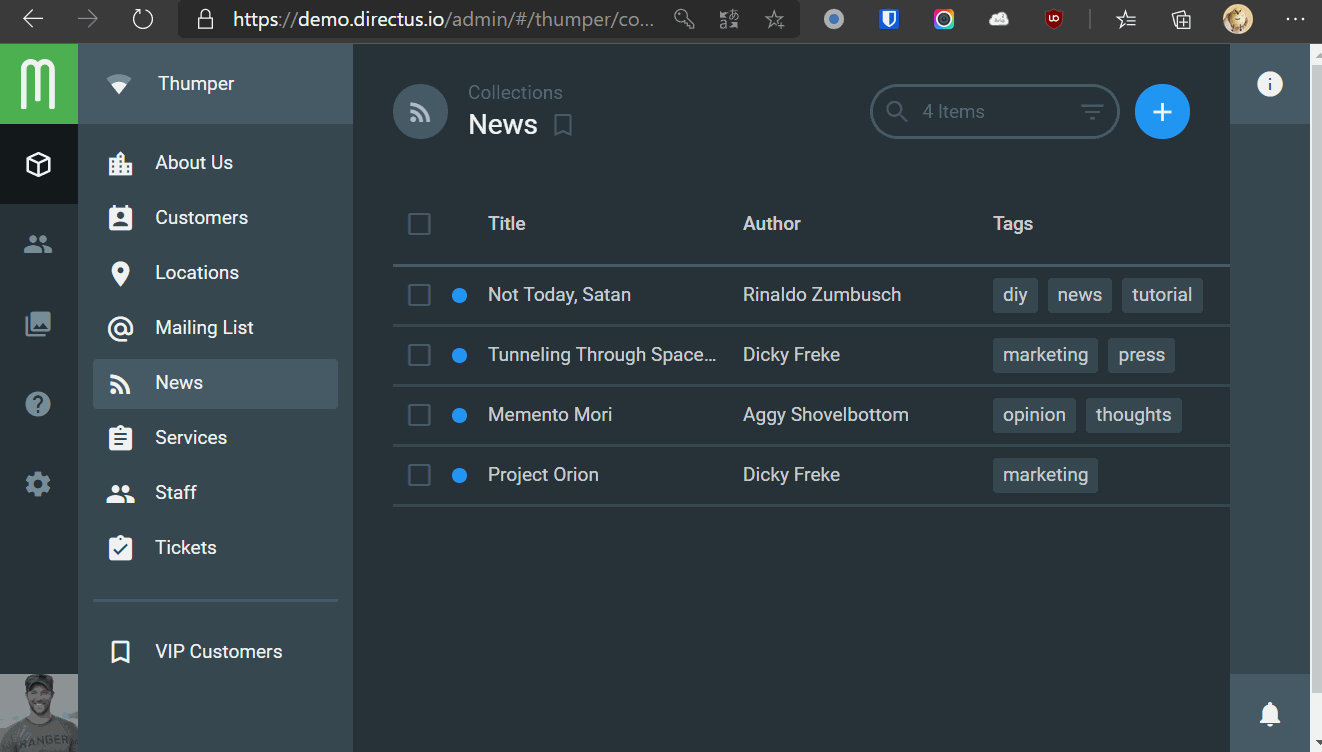Open the VIP Customers bookmark
1322x752 pixels.
218,651
